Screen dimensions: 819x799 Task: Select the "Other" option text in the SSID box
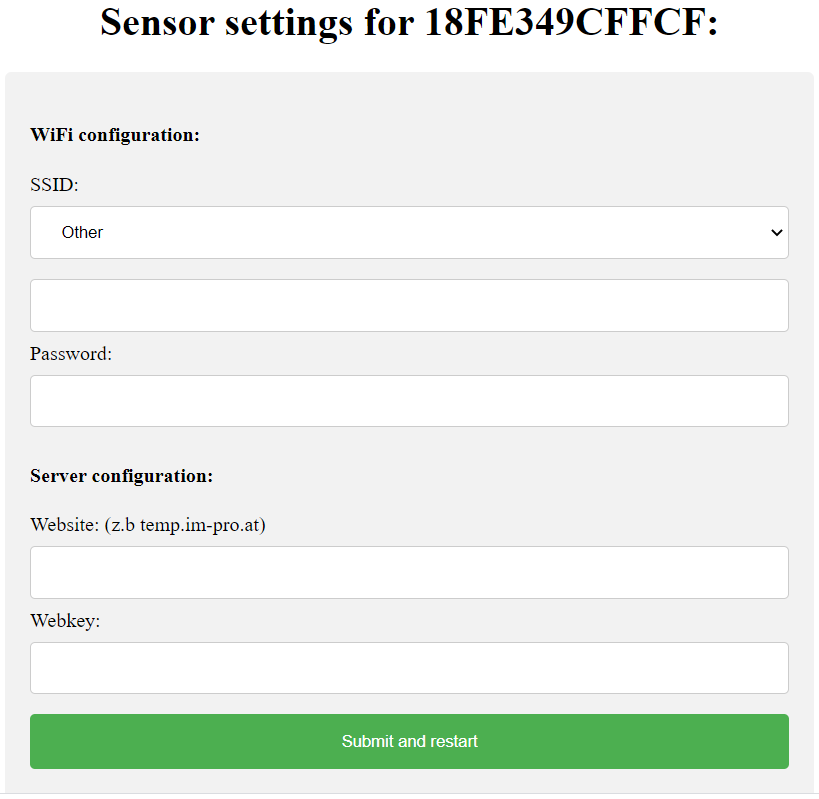(x=83, y=232)
